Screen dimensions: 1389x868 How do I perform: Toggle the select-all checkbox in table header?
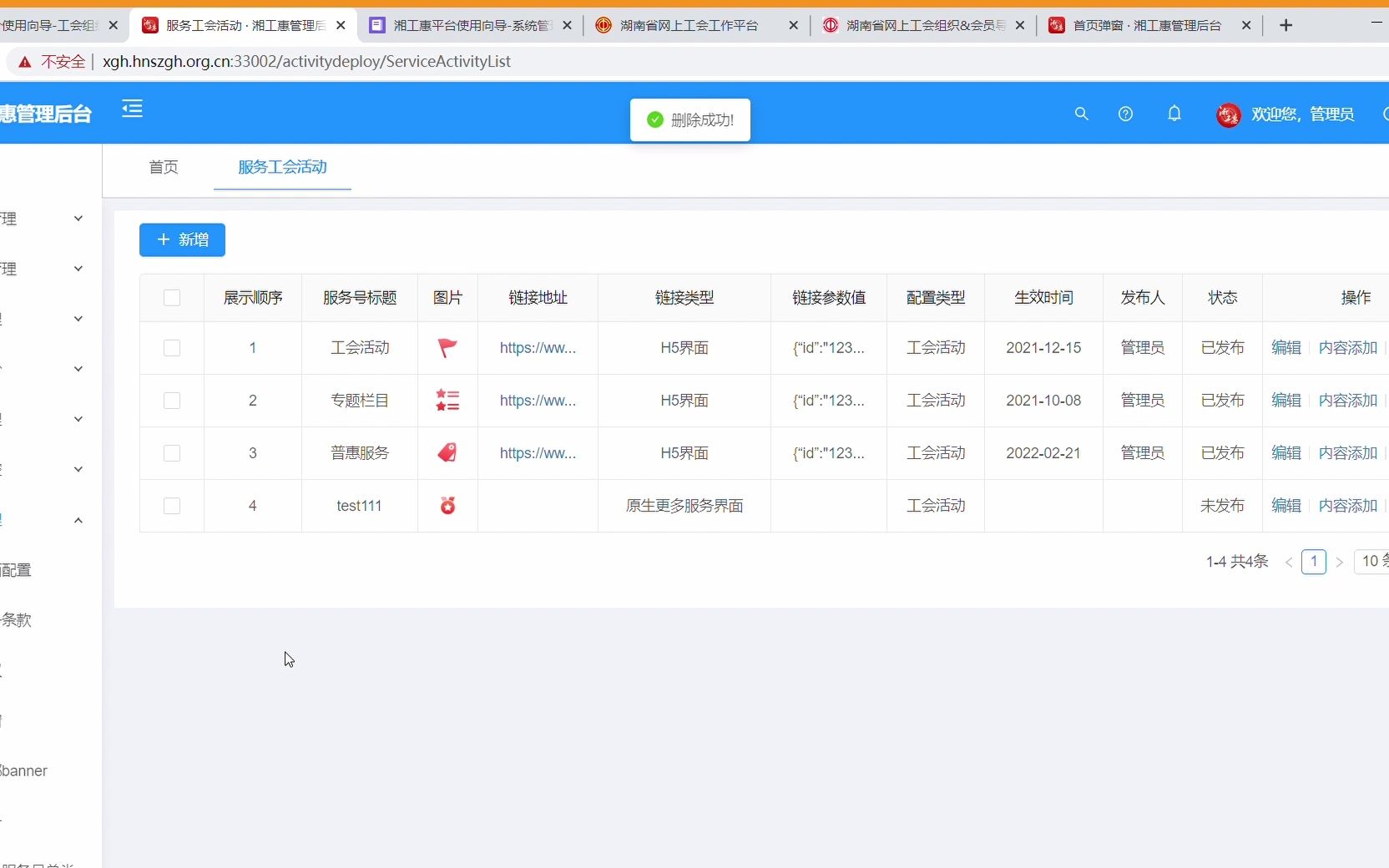[x=172, y=298]
